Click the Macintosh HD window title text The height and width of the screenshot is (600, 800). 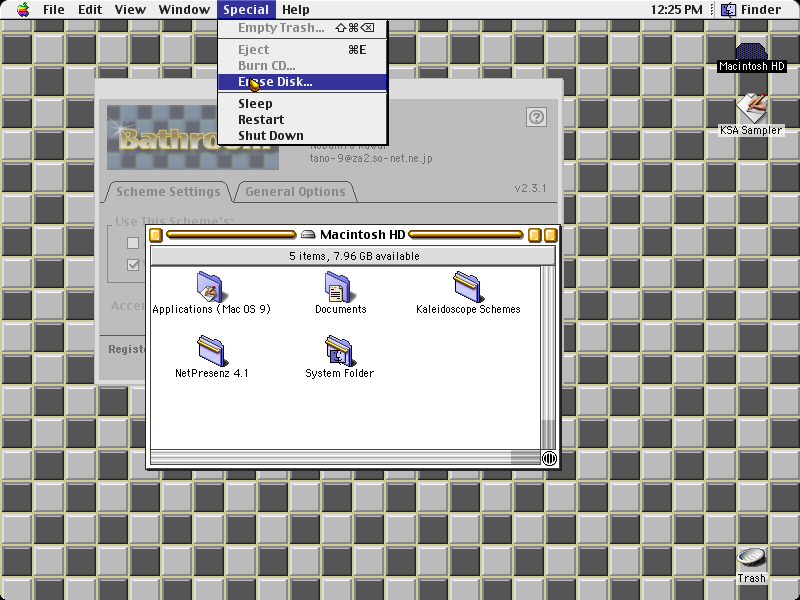[362, 235]
